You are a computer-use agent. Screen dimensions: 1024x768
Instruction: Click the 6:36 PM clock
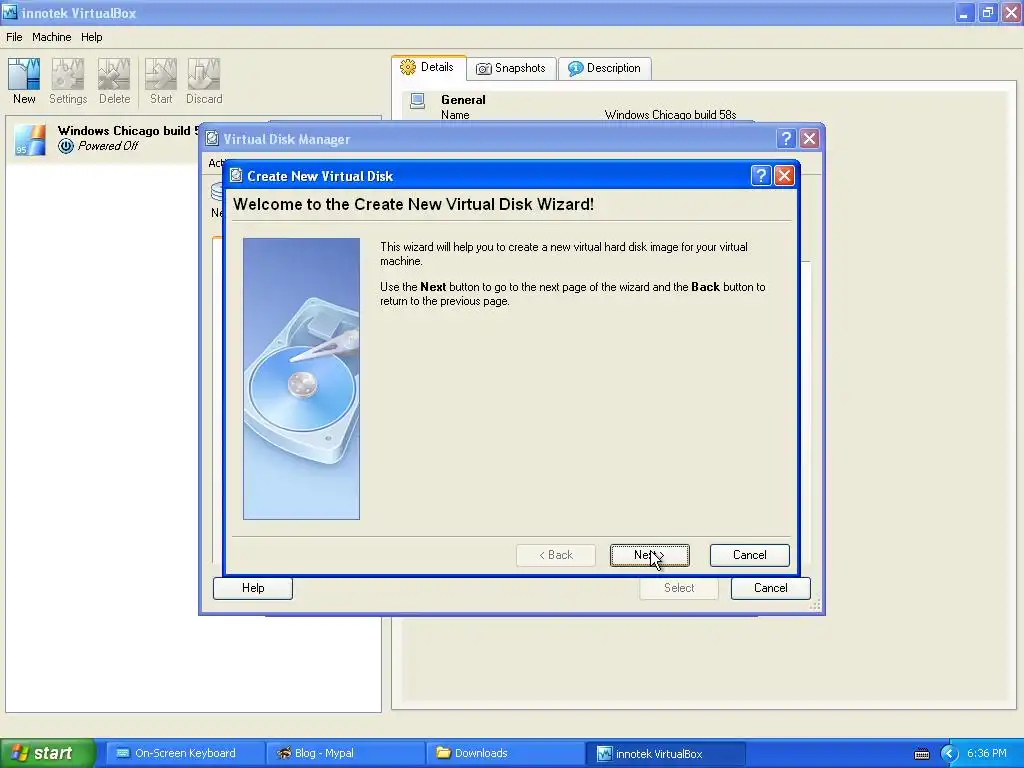click(987, 753)
